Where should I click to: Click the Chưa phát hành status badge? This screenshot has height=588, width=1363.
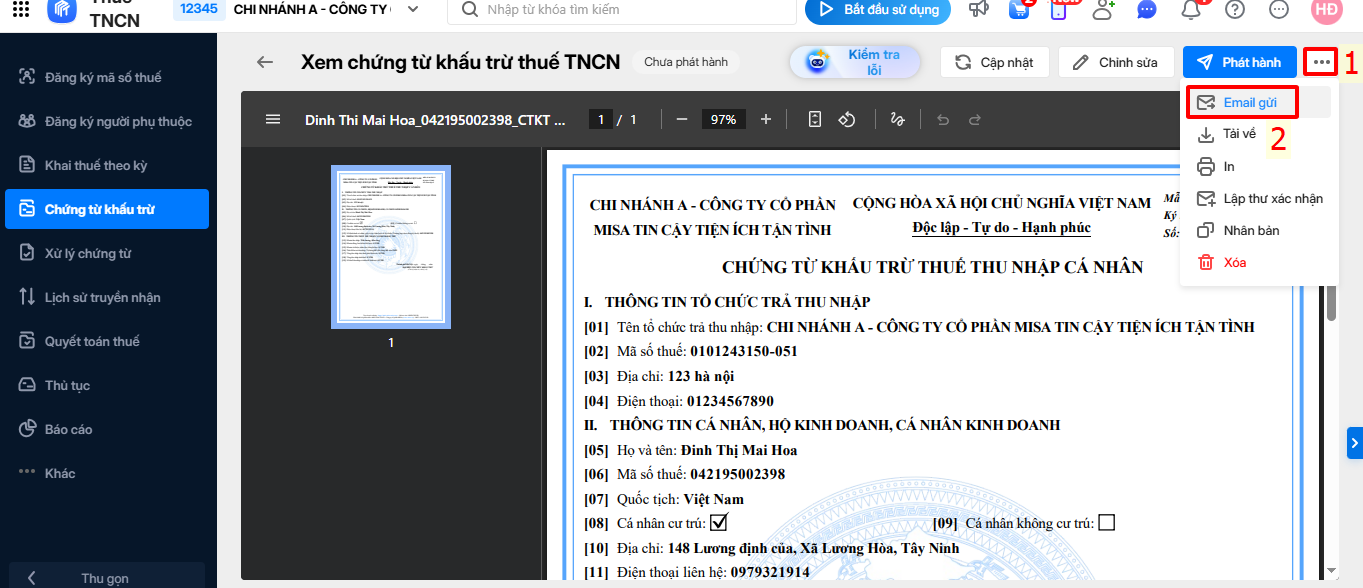[x=685, y=62]
